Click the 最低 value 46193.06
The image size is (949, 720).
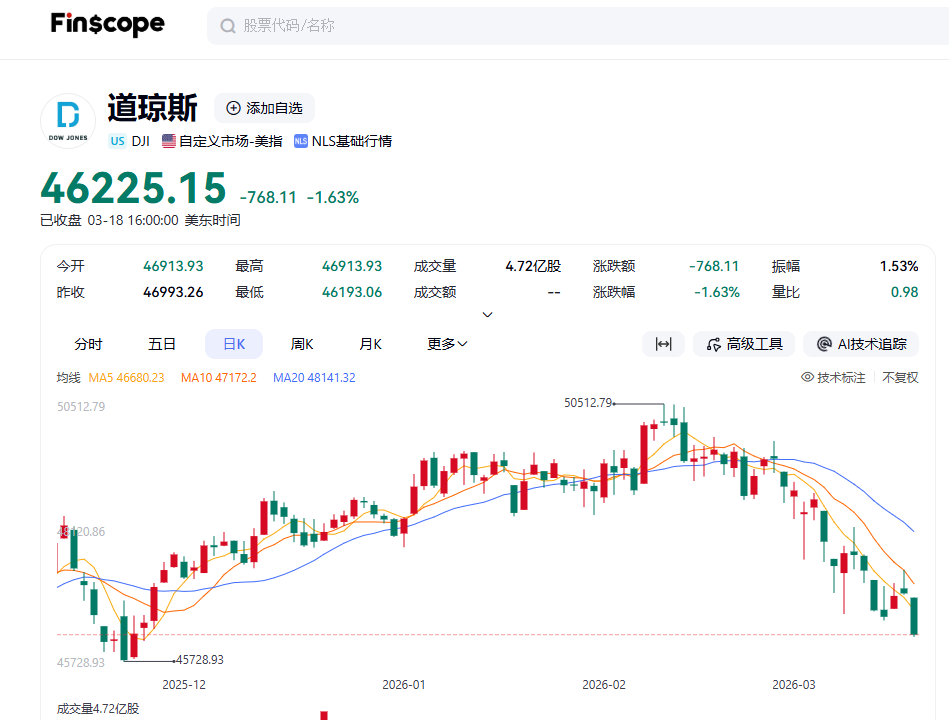click(352, 292)
